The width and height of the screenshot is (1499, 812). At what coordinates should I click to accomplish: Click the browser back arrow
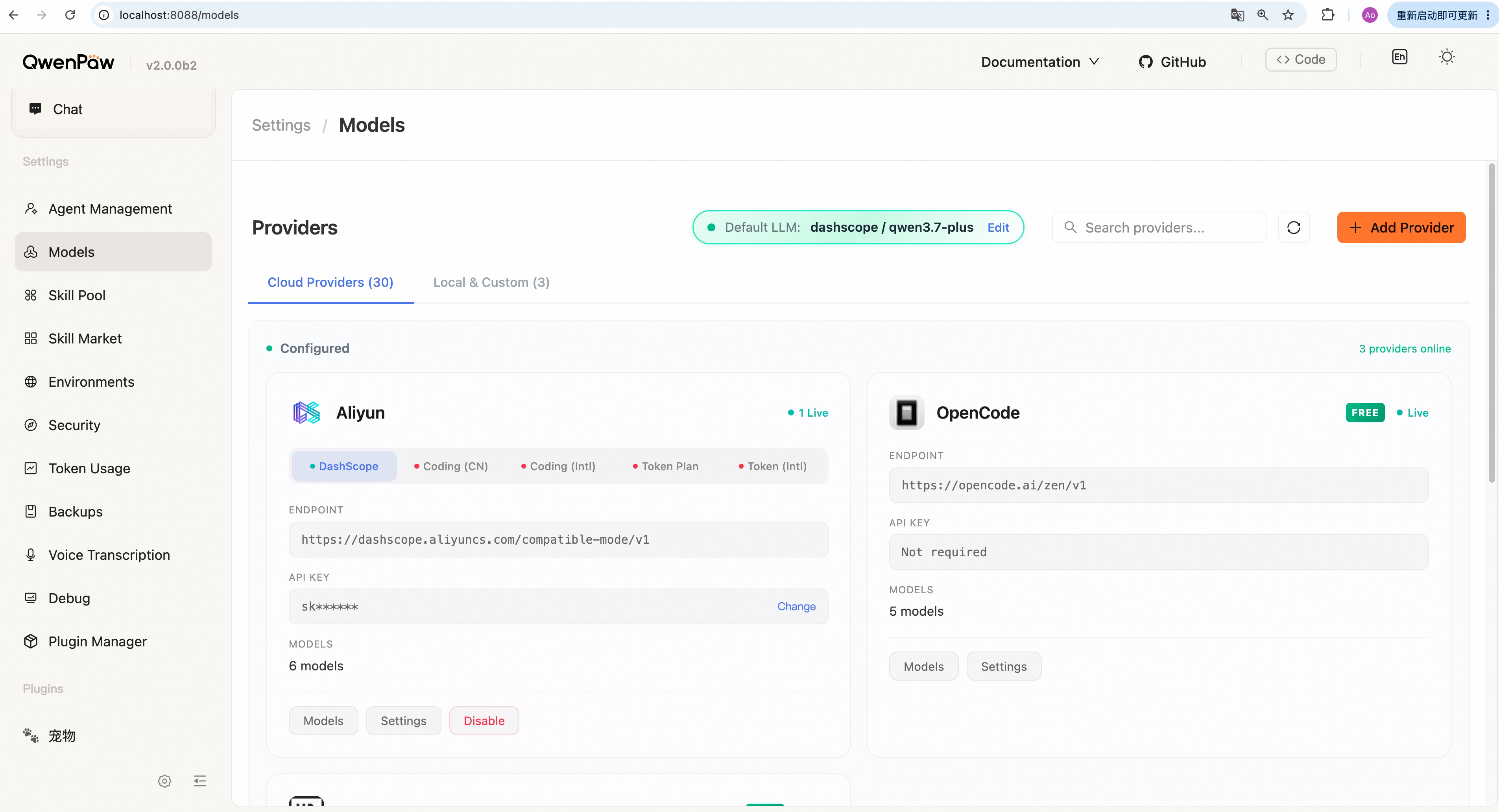(14, 15)
